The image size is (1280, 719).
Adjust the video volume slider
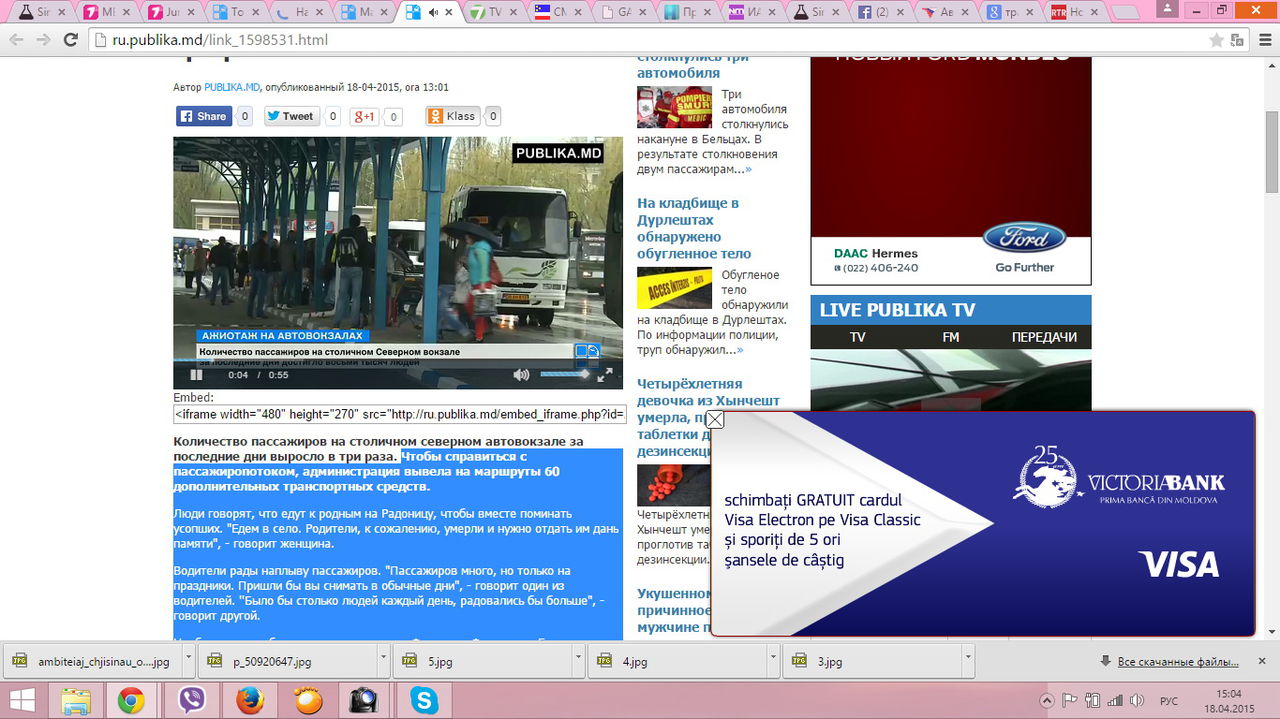[565, 375]
